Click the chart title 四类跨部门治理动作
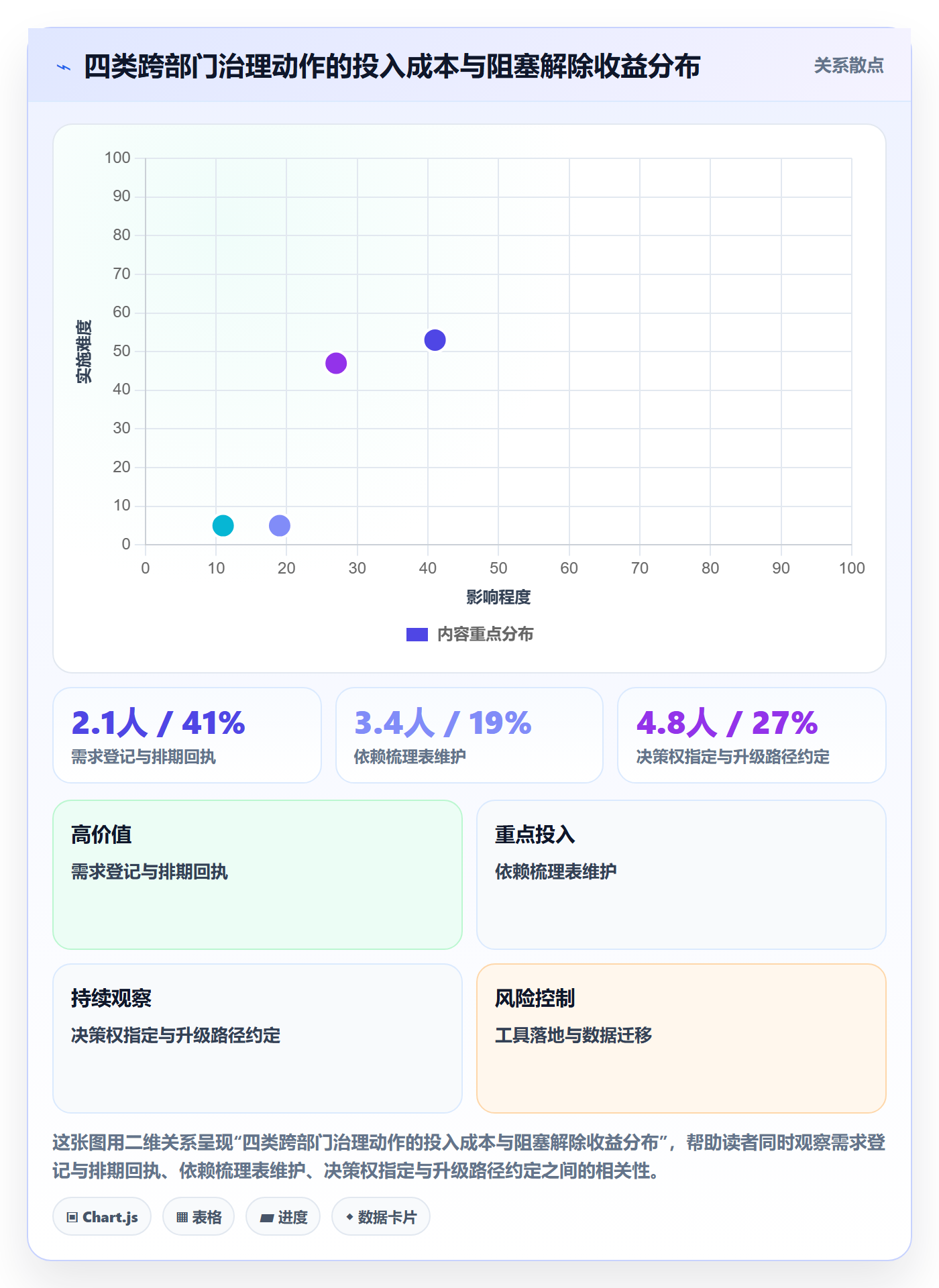 coord(392,66)
